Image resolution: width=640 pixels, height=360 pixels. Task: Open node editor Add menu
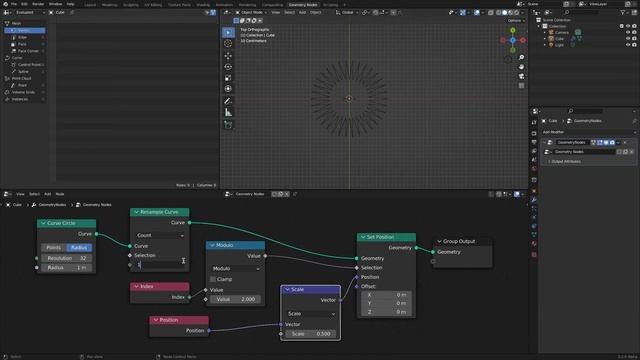(x=48, y=194)
